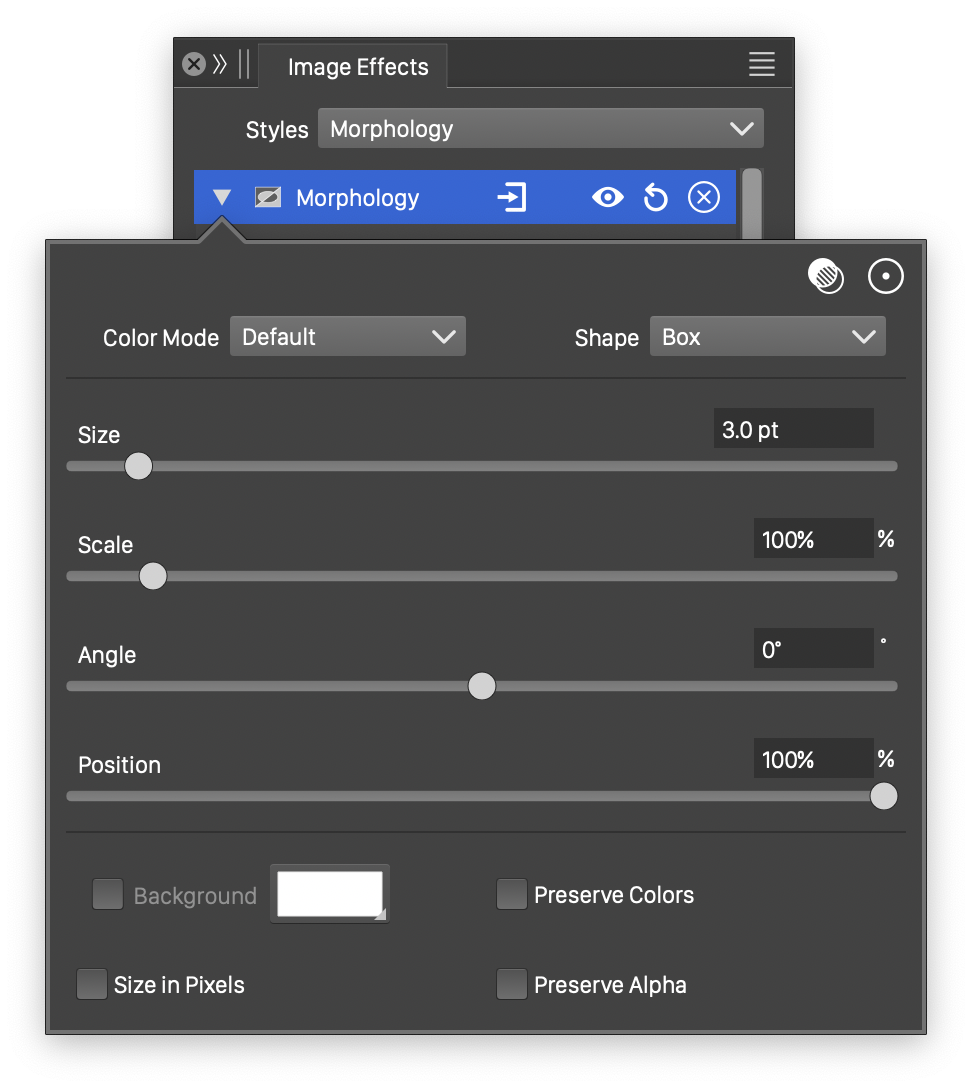Toggle Morphology effect visibility eye
Viewport: 972px width, 1088px height.
[x=607, y=198]
